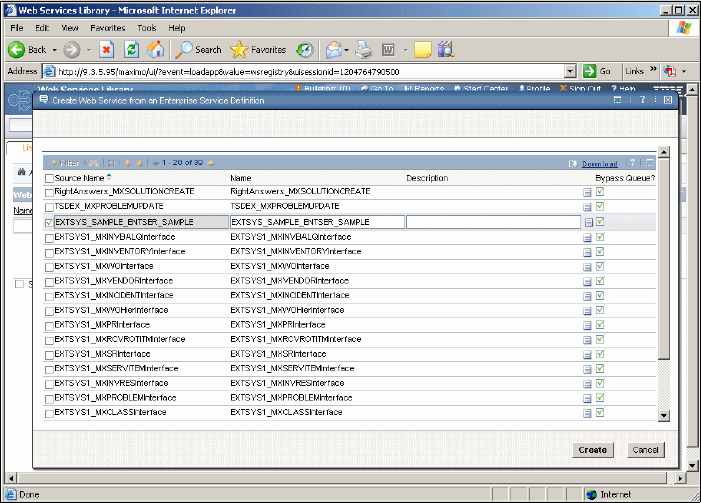
Task: Open the address bar URL dropdown
Action: click(570, 72)
